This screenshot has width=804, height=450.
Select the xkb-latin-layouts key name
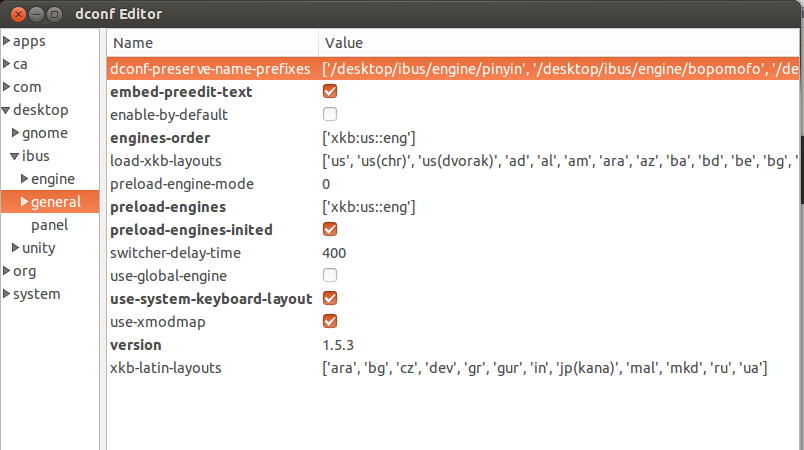(x=166, y=368)
